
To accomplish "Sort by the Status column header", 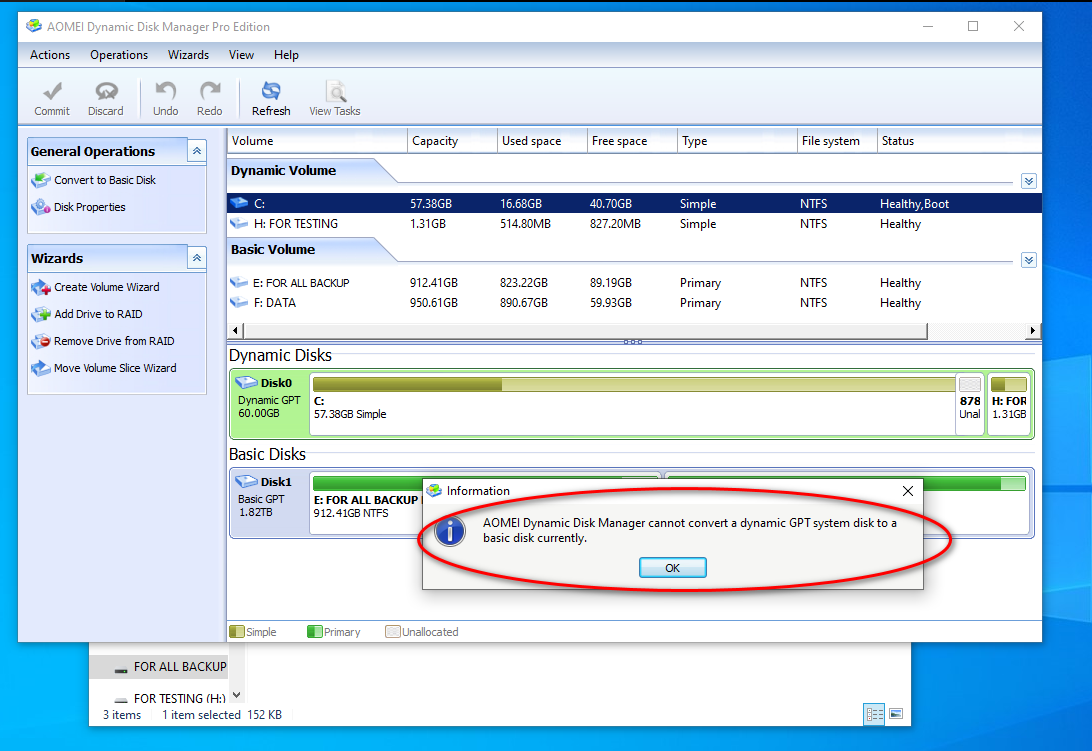I will (x=960, y=141).
